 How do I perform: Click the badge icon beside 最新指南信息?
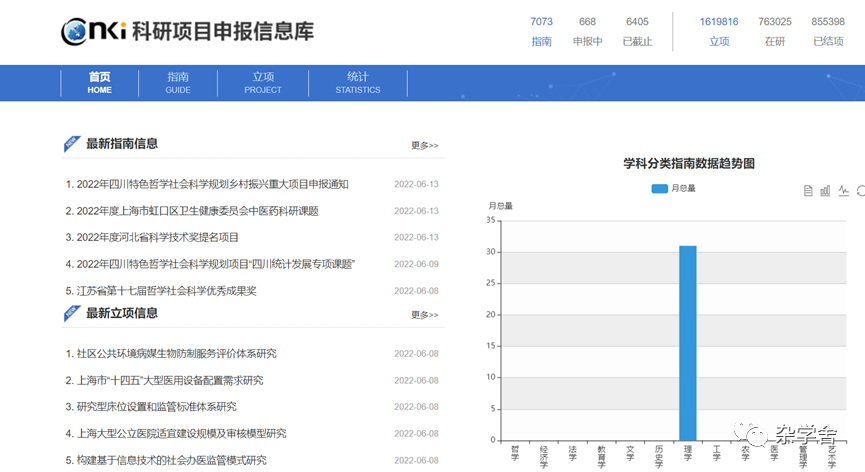point(72,144)
